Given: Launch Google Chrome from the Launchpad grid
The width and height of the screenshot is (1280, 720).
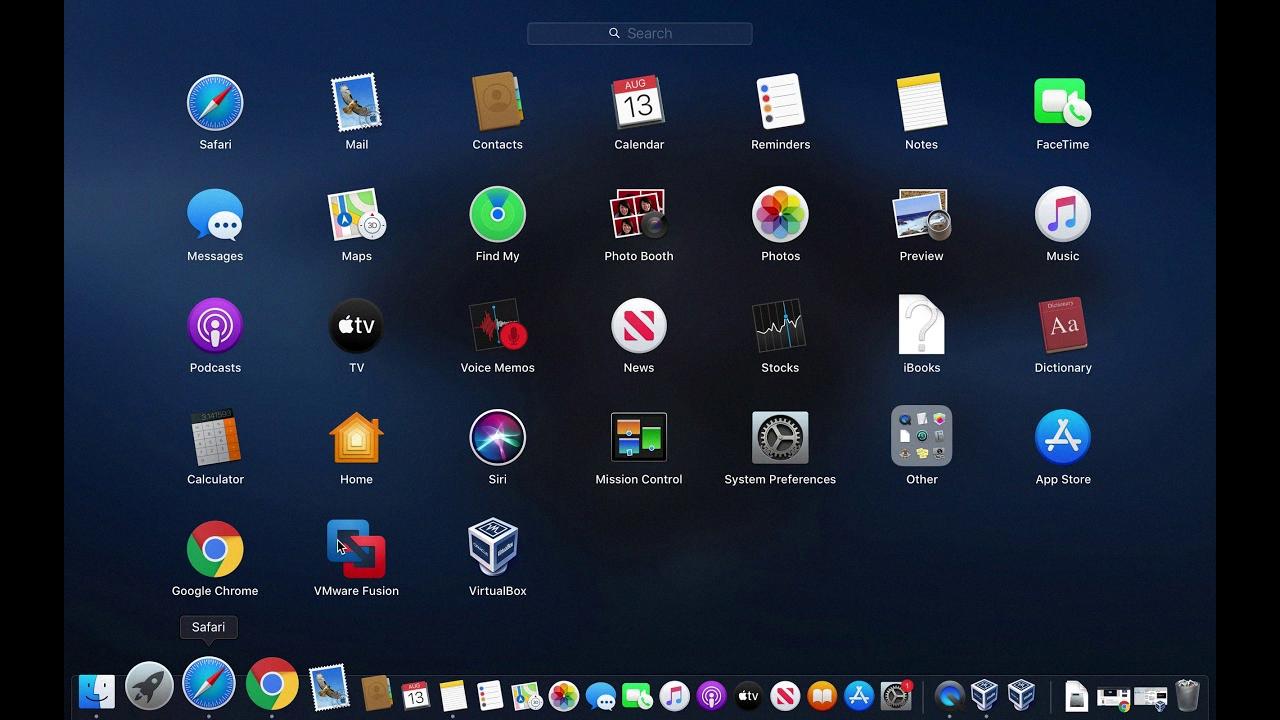Looking at the screenshot, I should pyautogui.click(x=215, y=549).
